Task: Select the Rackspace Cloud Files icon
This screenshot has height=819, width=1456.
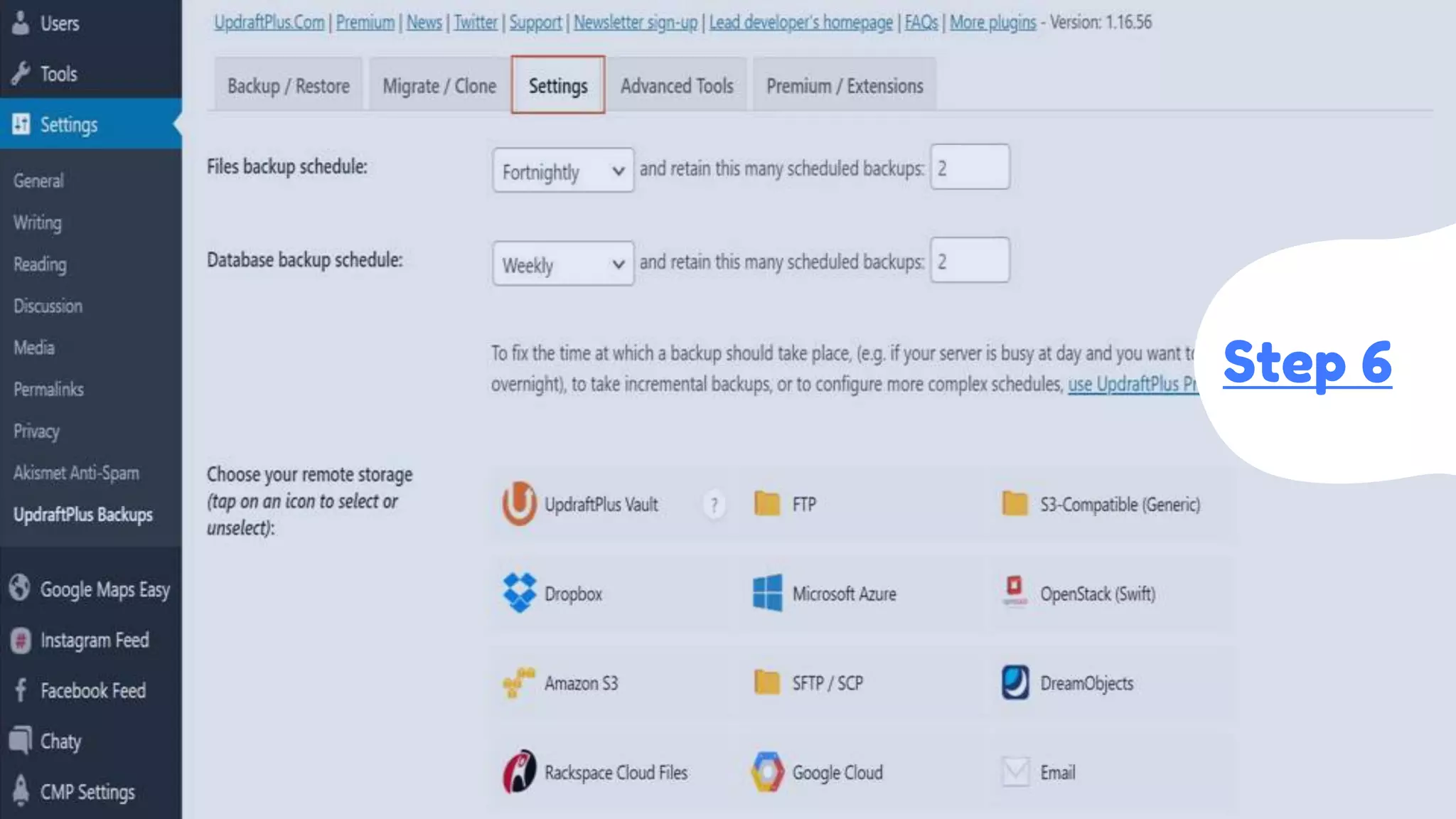Action: [x=520, y=772]
